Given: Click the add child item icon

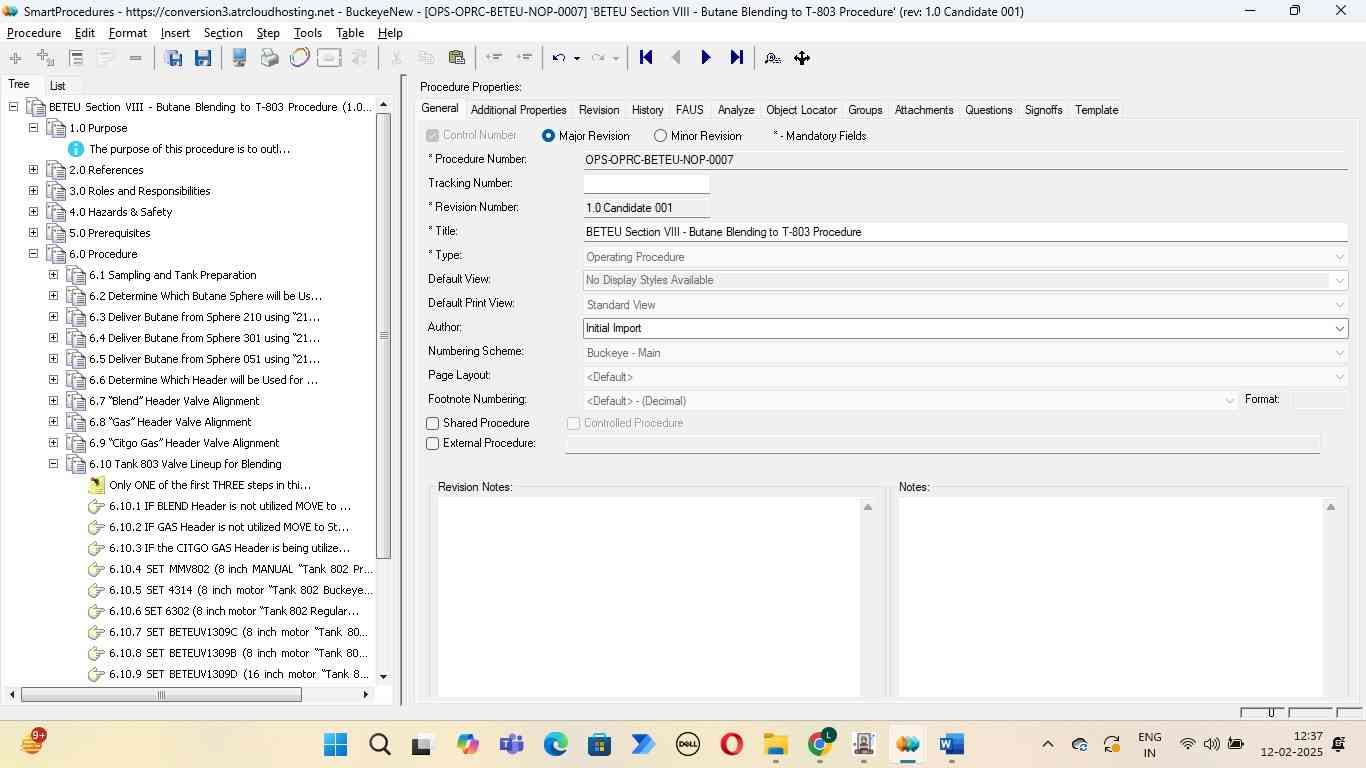Looking at the screenshot, I should pyautogui.click(x=45, y=58).
